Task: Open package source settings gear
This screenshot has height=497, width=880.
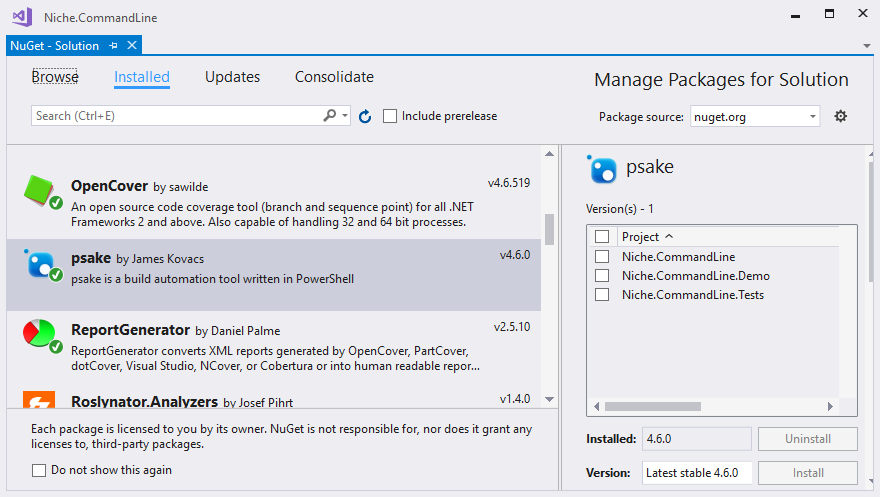Action: (840, 116)
